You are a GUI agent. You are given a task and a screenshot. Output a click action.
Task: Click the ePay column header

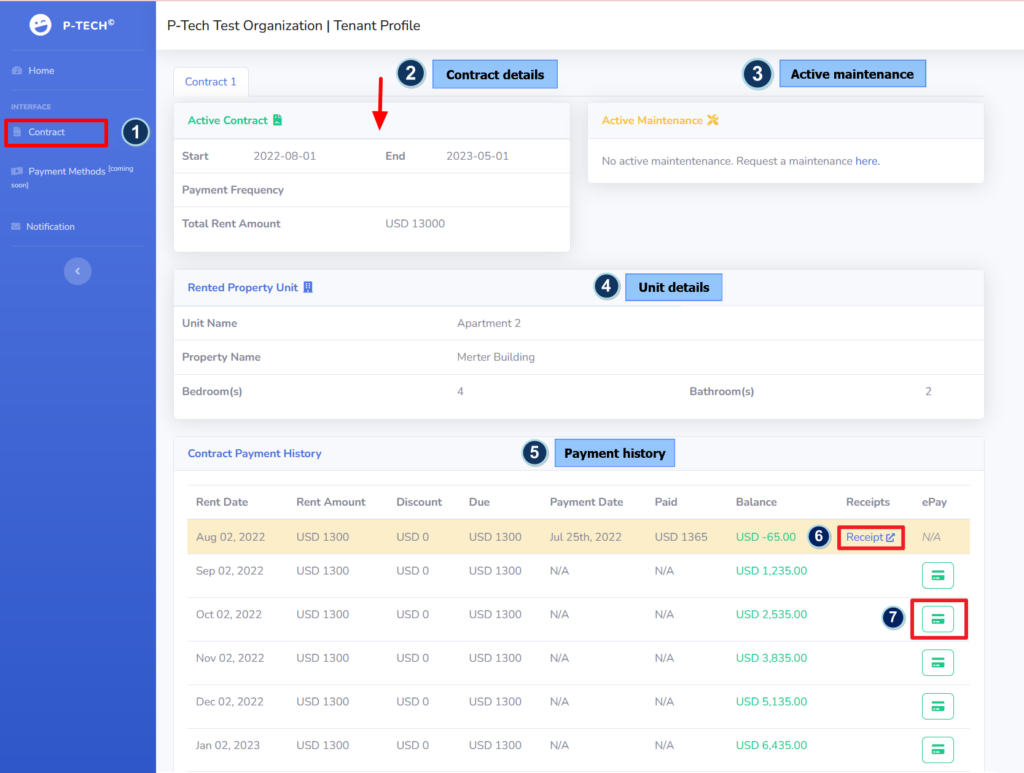click(x=935, y=502)
